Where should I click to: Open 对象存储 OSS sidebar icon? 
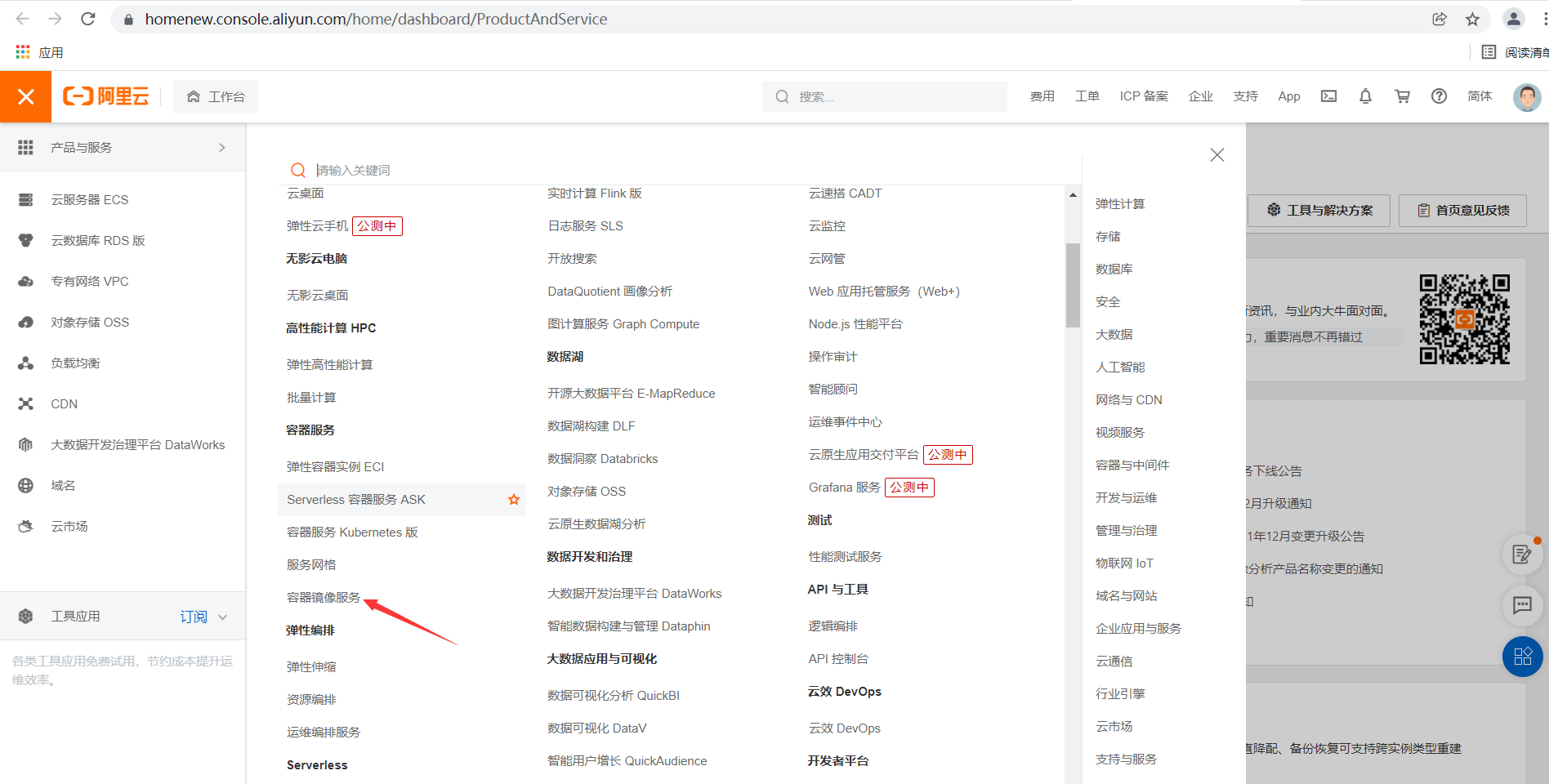click(x=26, y=322)
